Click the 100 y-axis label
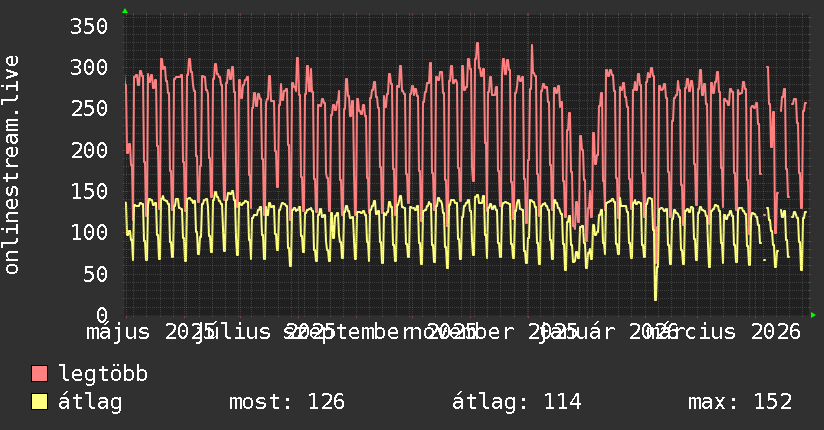 tap(89, 232)
